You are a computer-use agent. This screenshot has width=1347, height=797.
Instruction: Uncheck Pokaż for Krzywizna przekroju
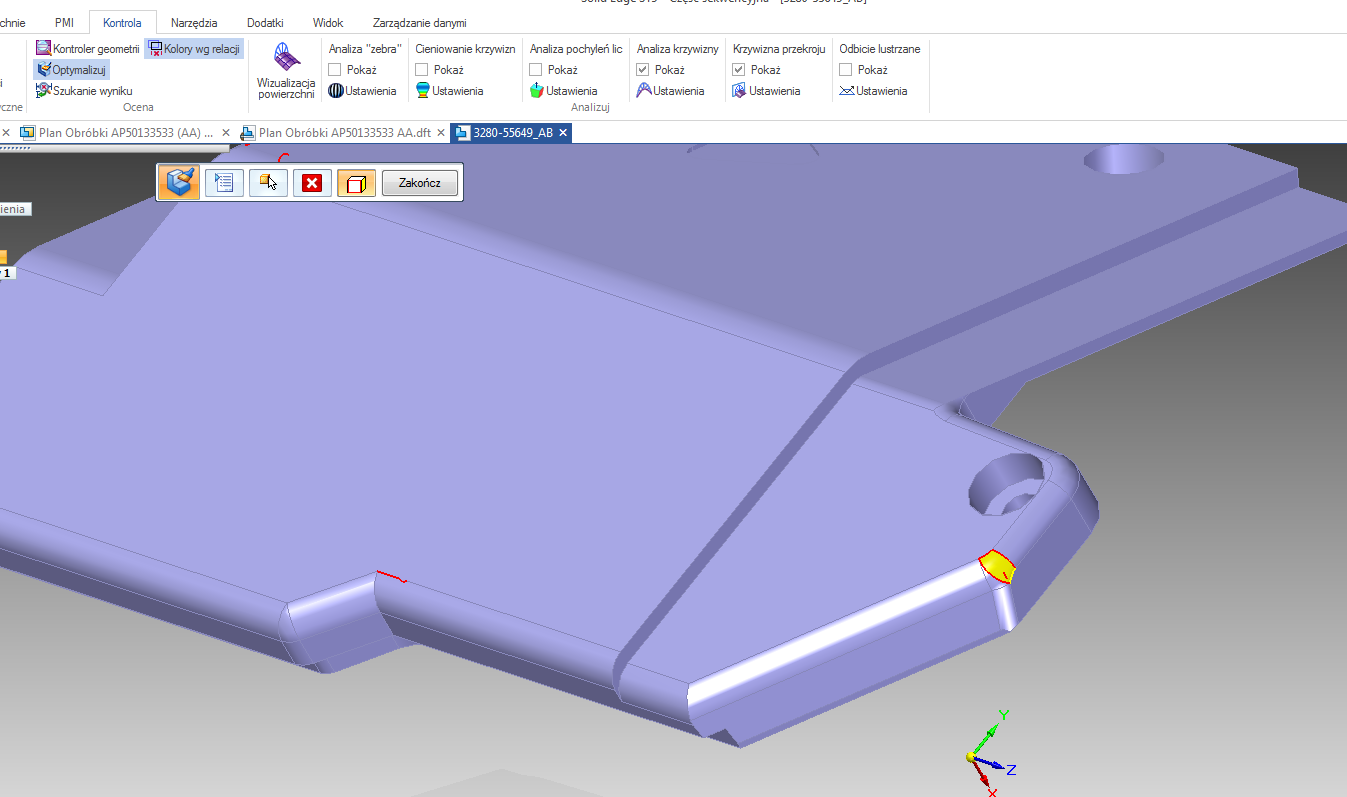(x=739, y=70)
